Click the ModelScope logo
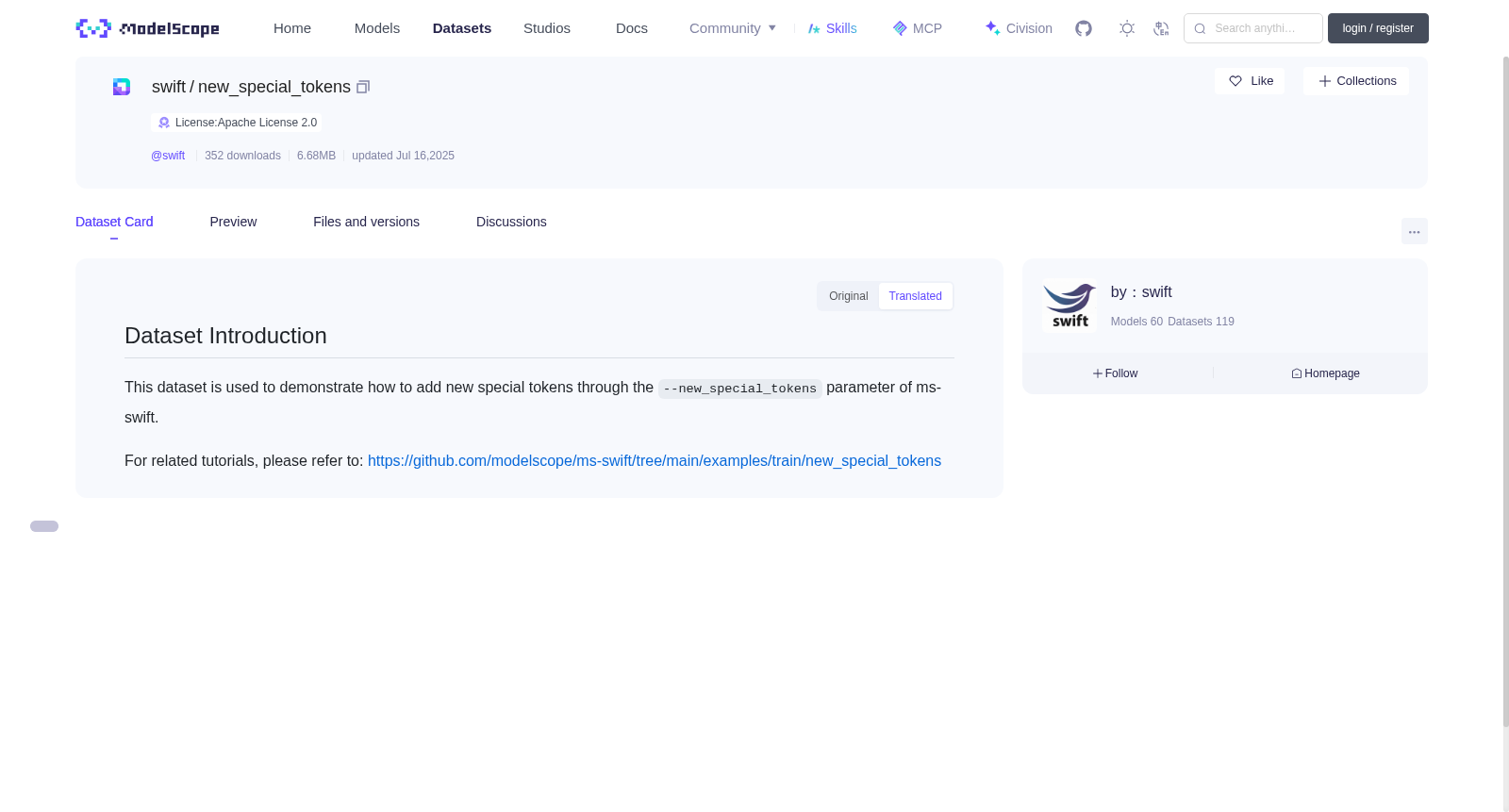 (147, 28)
